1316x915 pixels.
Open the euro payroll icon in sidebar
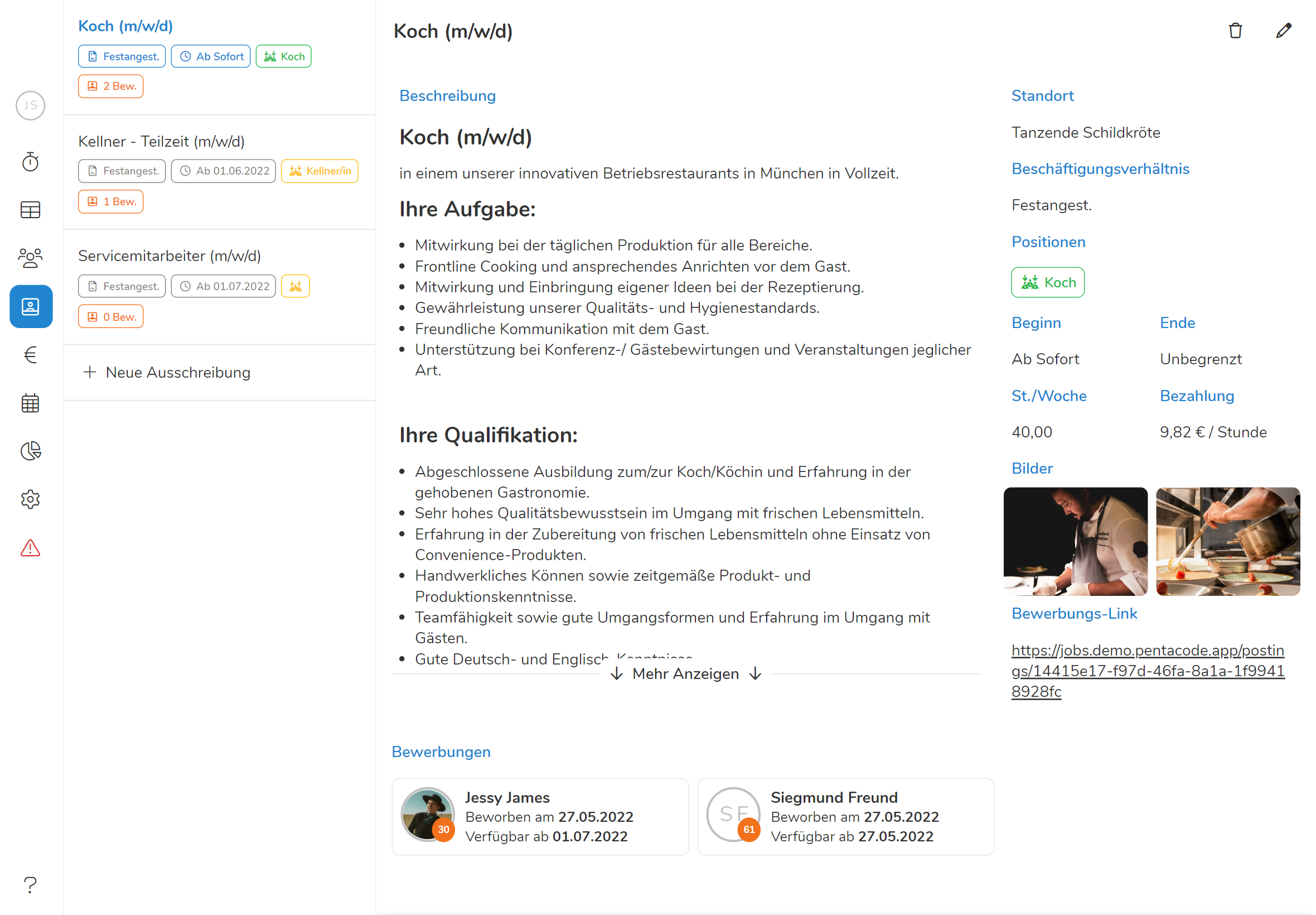[x=30, y=355]
